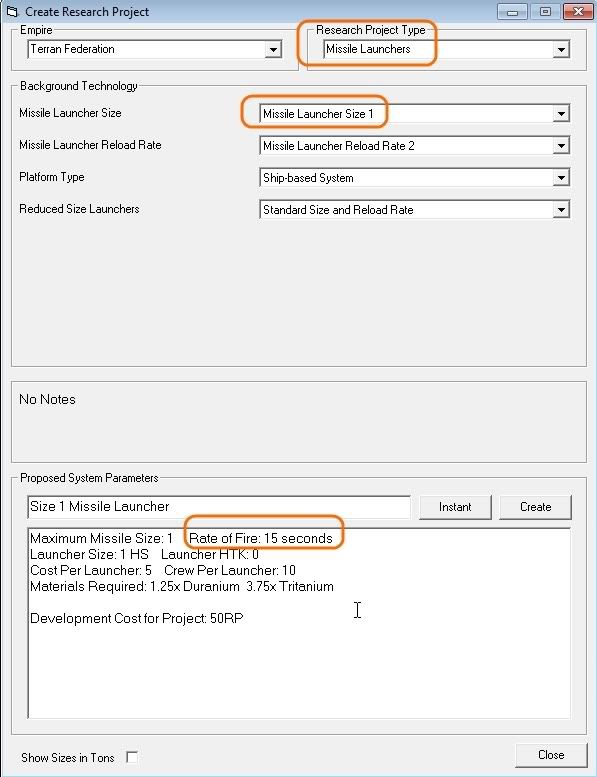Viewport: 597px width, 777px height.
Task: Click Standard Size and Reload Rate text
Action: click(338, 210)
